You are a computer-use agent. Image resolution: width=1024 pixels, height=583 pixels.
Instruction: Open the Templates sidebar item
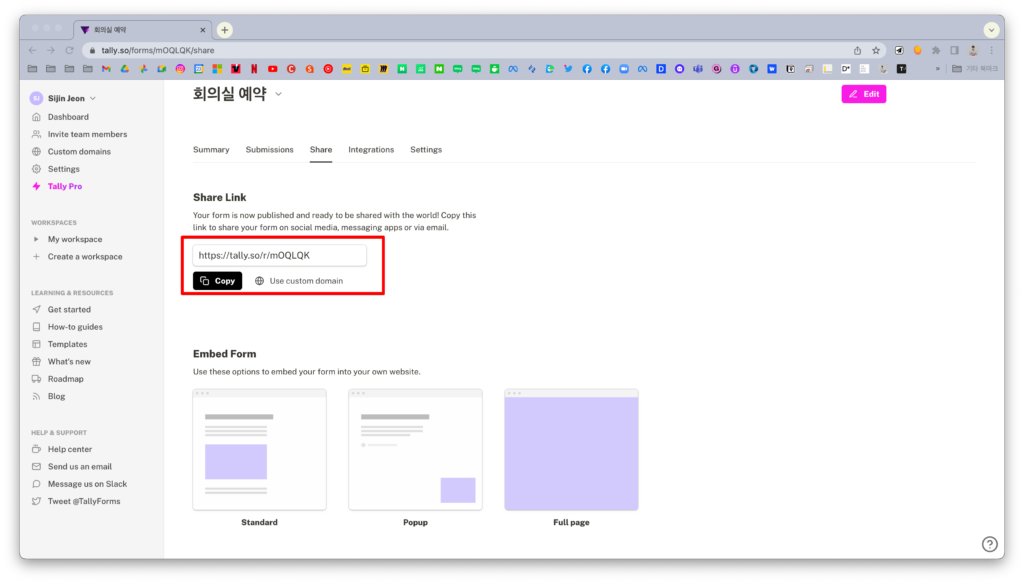click(66, 343)
